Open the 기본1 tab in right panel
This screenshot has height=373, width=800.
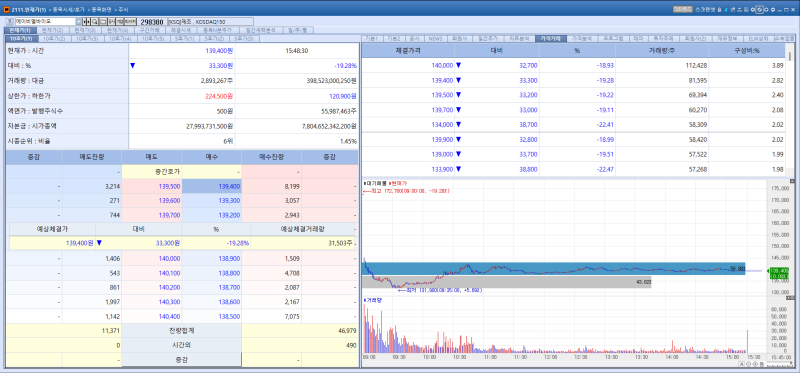pyautogui.click(x=372, y=38)
